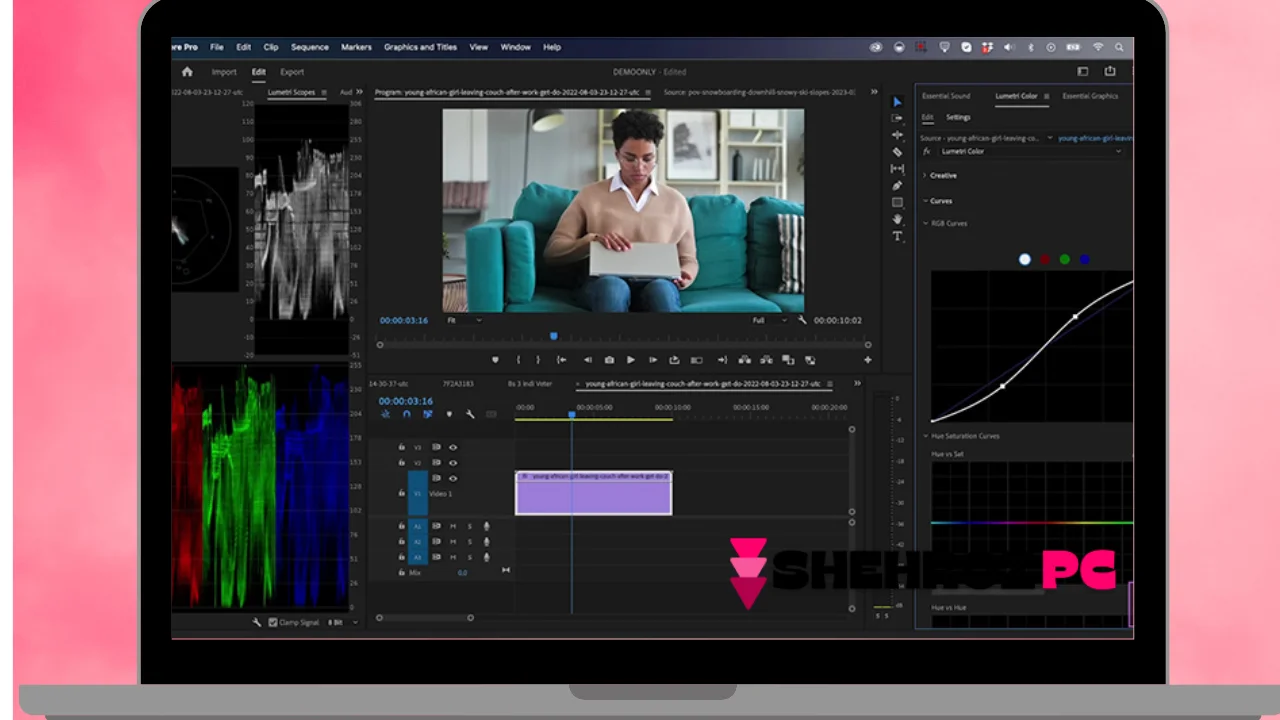
Task: Select the Razor tool
Action: [x=897, y=152]
